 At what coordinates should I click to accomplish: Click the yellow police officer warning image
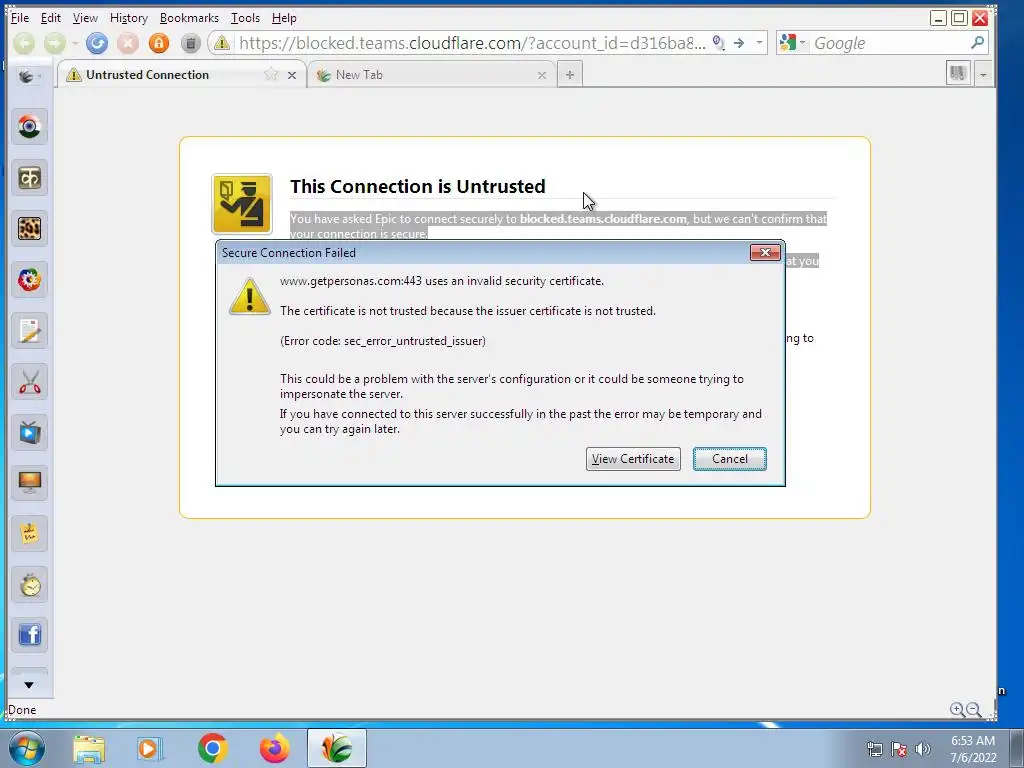pos(242,204)
